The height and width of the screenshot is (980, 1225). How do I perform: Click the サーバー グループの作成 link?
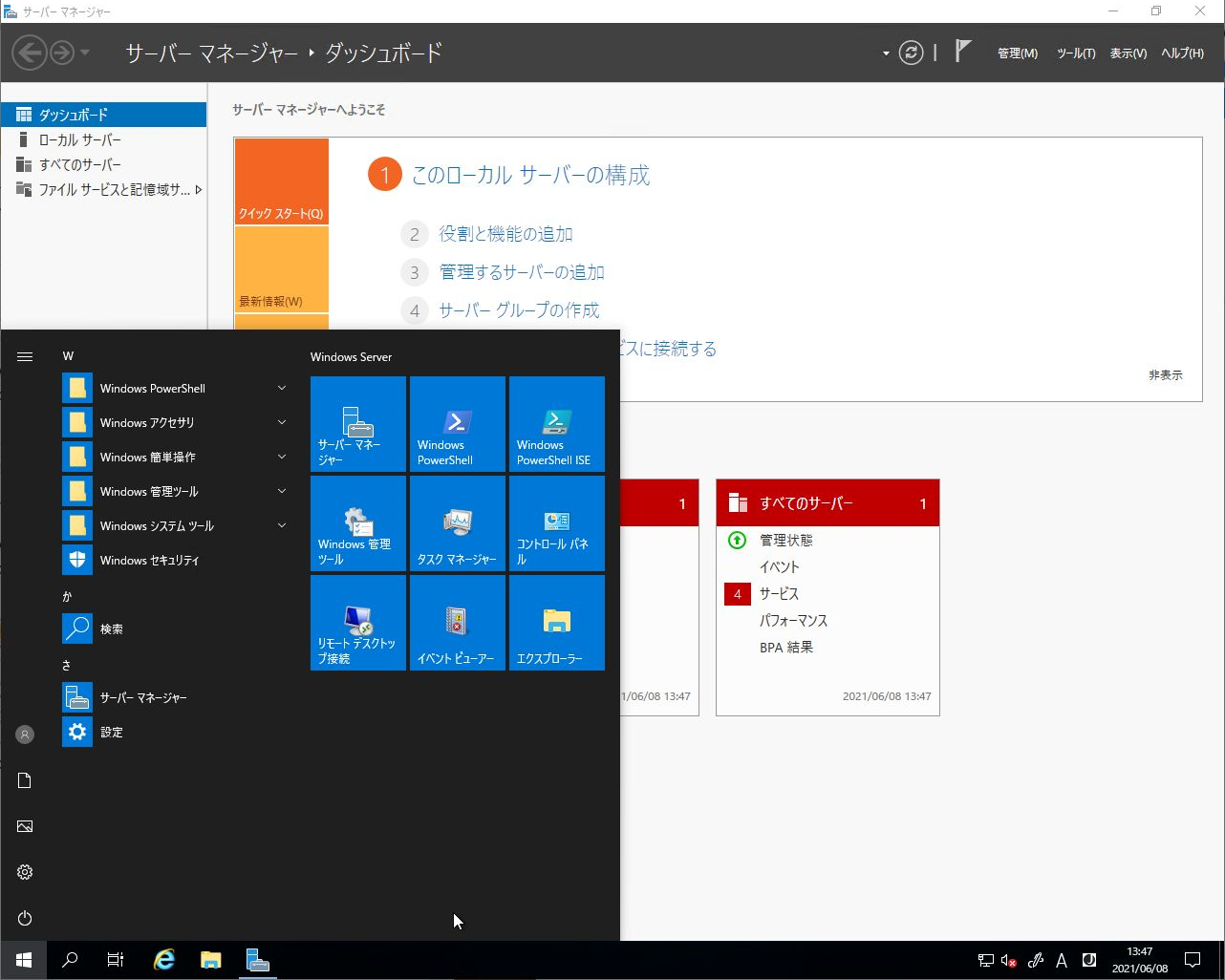(519, 310)
